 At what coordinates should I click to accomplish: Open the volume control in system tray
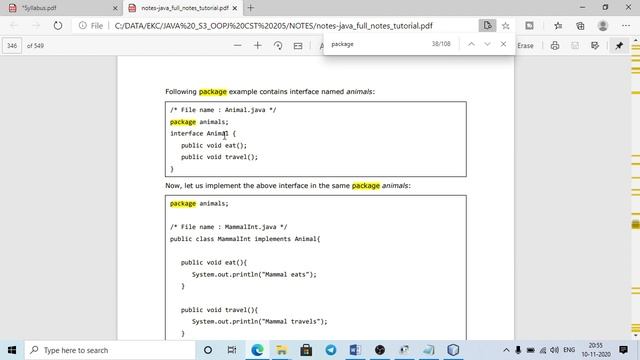pos(554,350)
